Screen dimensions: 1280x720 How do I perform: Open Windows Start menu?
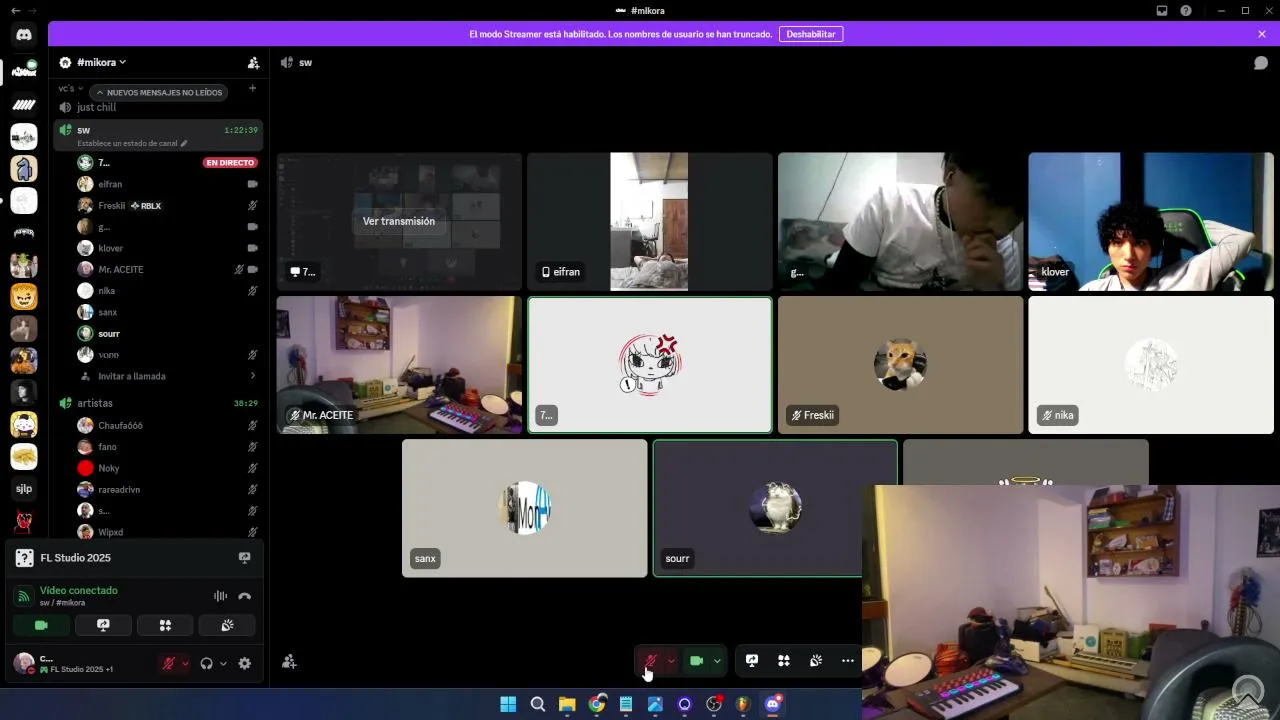click(508, 704)
